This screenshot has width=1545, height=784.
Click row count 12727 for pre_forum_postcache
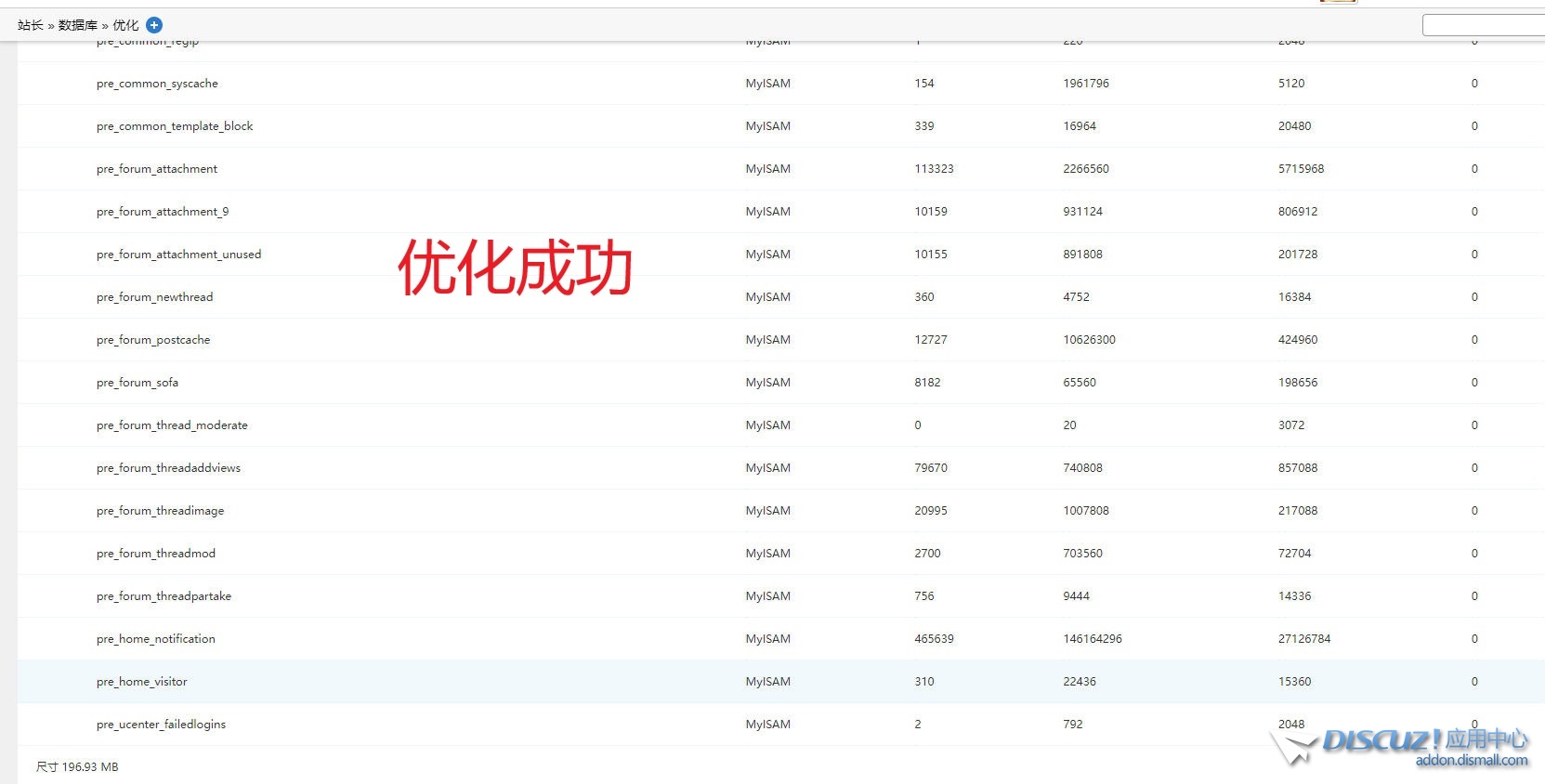[x=931, y=340]
